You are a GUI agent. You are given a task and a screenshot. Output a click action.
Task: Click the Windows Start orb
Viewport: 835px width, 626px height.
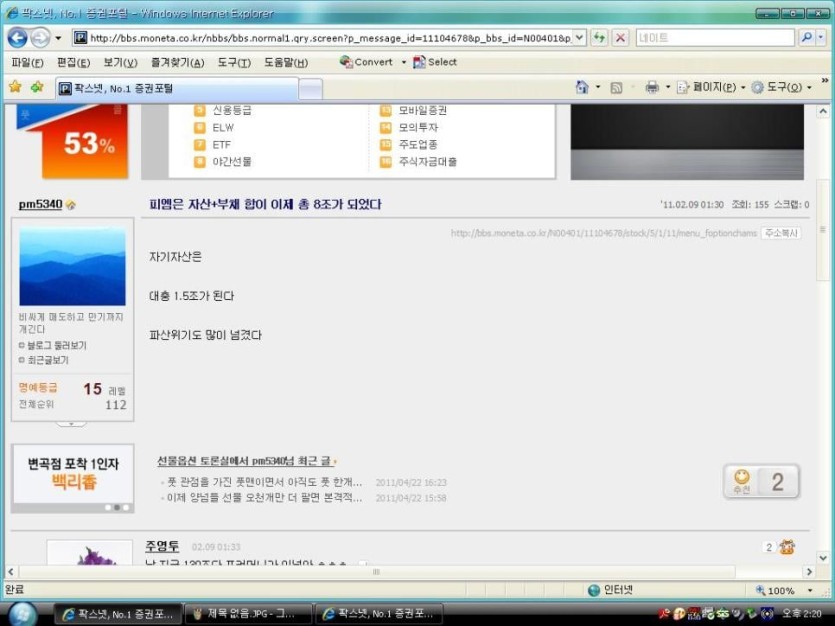22,612
